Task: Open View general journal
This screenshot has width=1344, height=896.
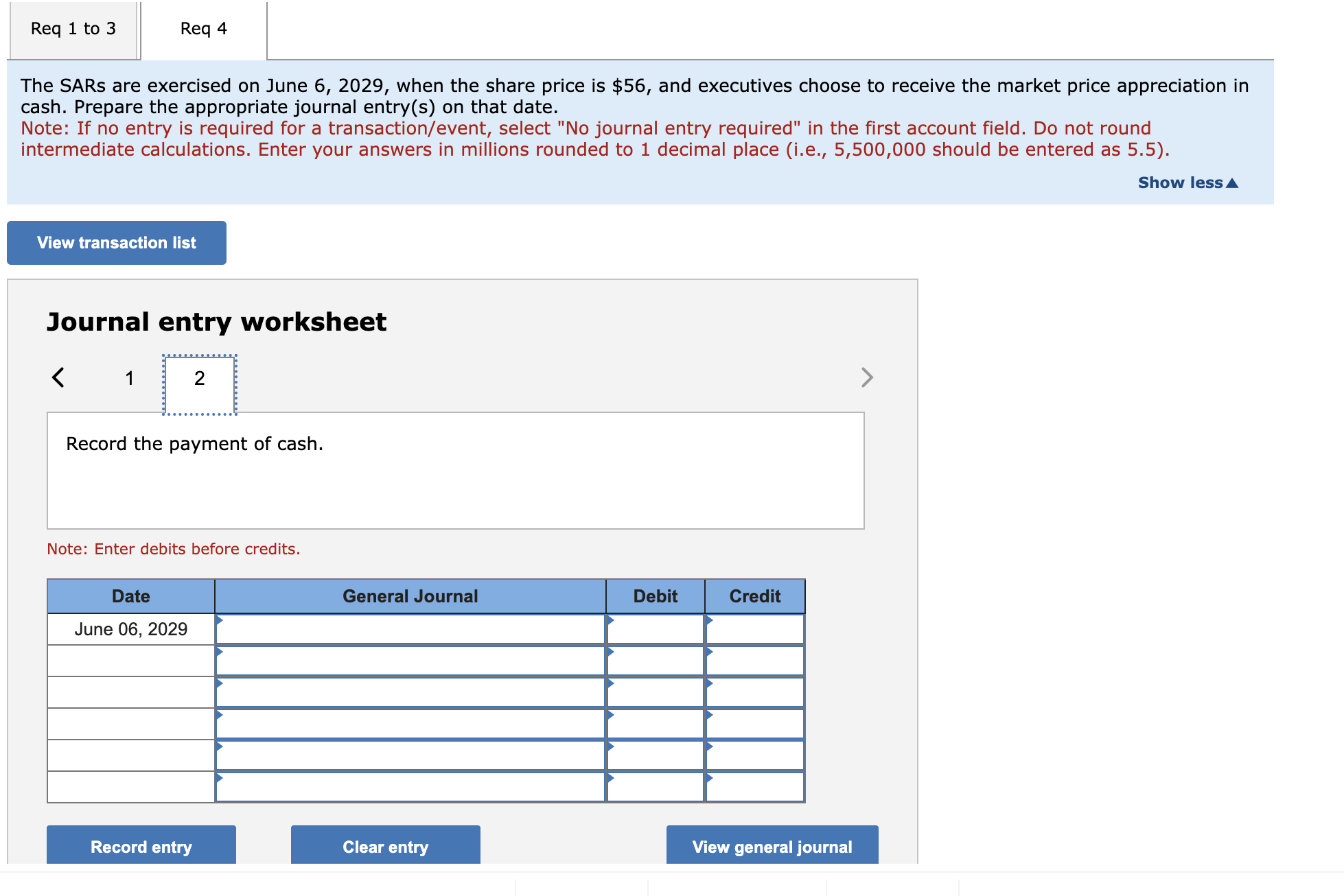Action: (x=772, y=847)
